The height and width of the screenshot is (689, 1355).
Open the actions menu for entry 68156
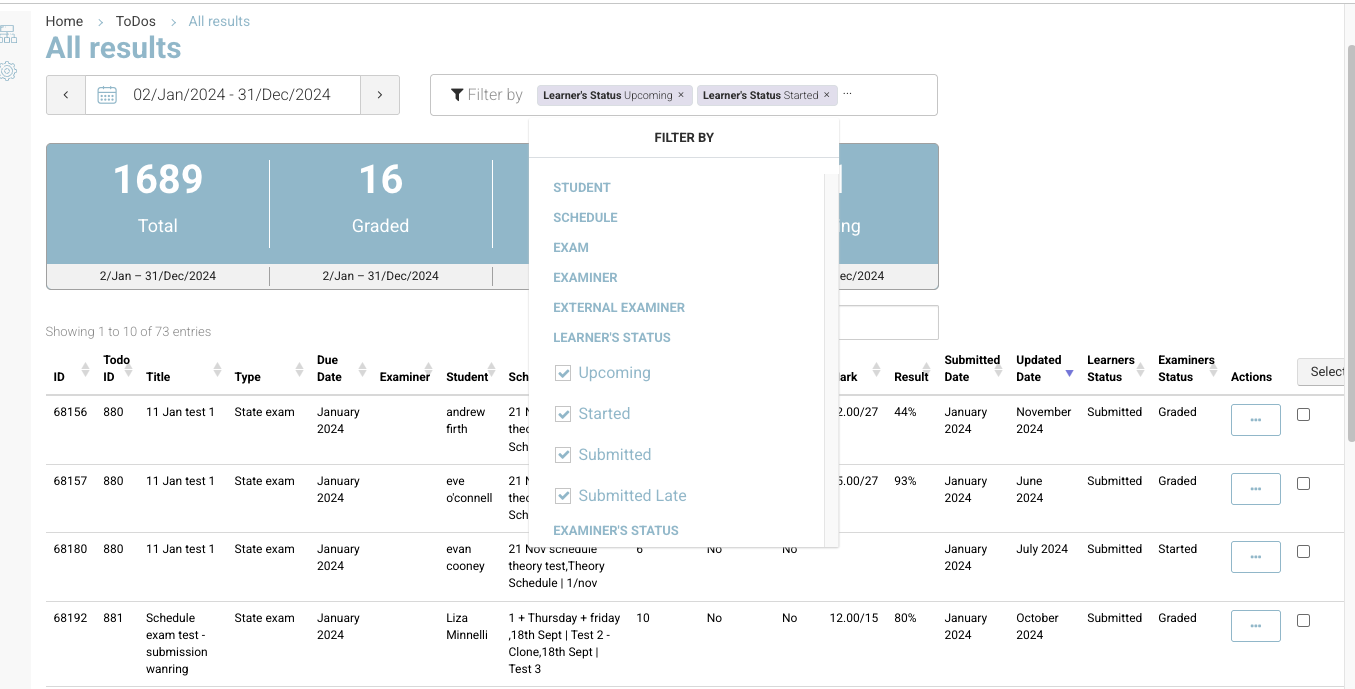click(1255, 419)
